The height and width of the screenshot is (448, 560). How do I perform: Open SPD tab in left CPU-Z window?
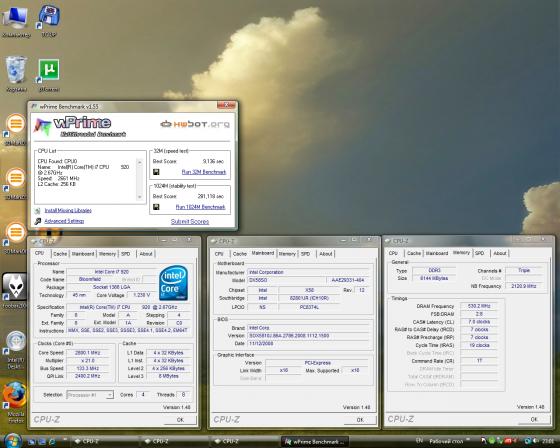[126, 254]
